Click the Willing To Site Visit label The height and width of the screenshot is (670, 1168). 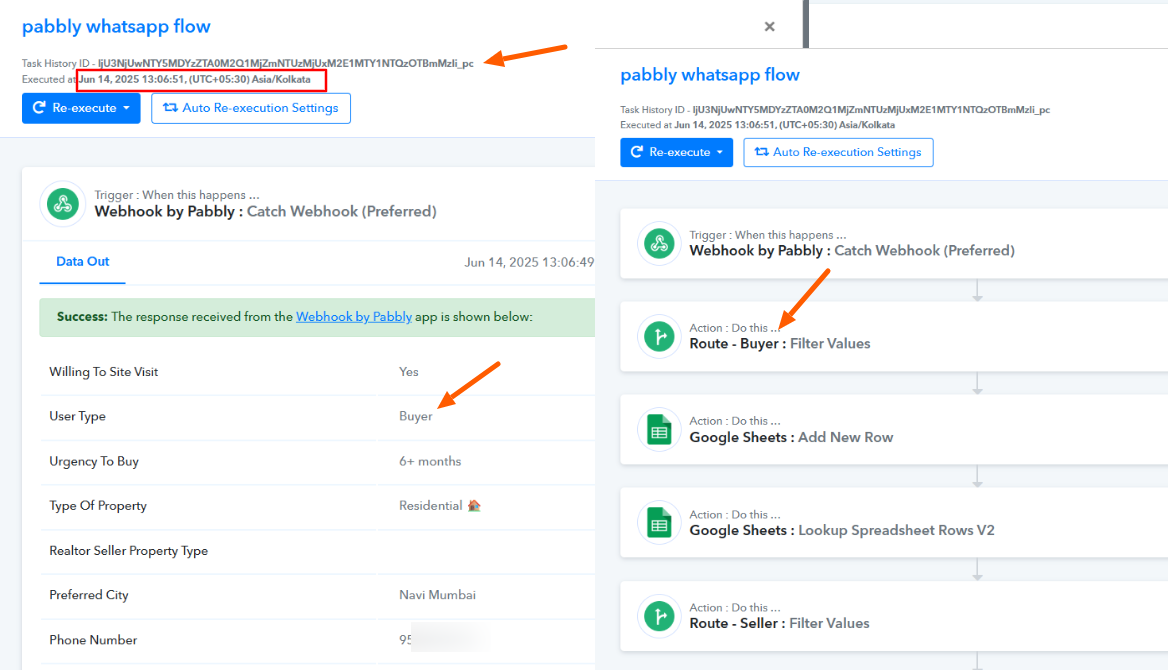point(104,372)
